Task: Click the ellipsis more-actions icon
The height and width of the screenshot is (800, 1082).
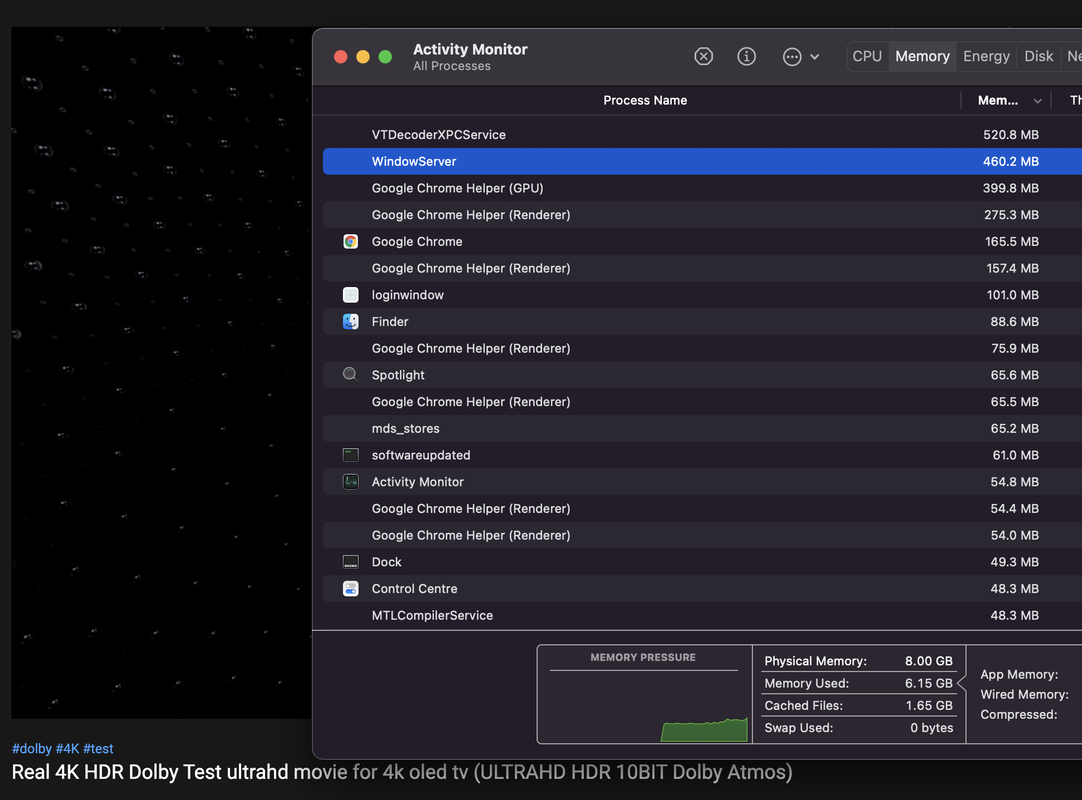Action: (791, 57)
